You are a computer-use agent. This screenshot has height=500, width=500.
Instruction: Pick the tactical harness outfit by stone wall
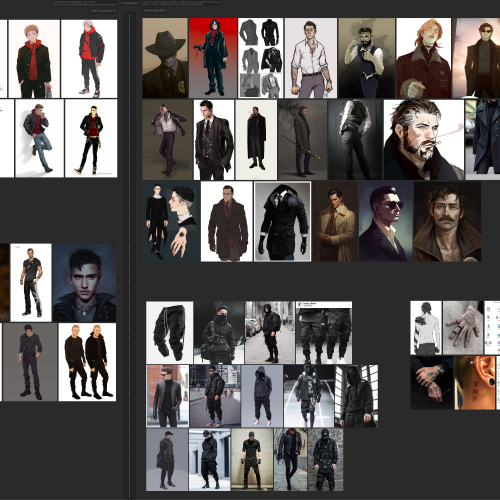(x=326, y=459)
